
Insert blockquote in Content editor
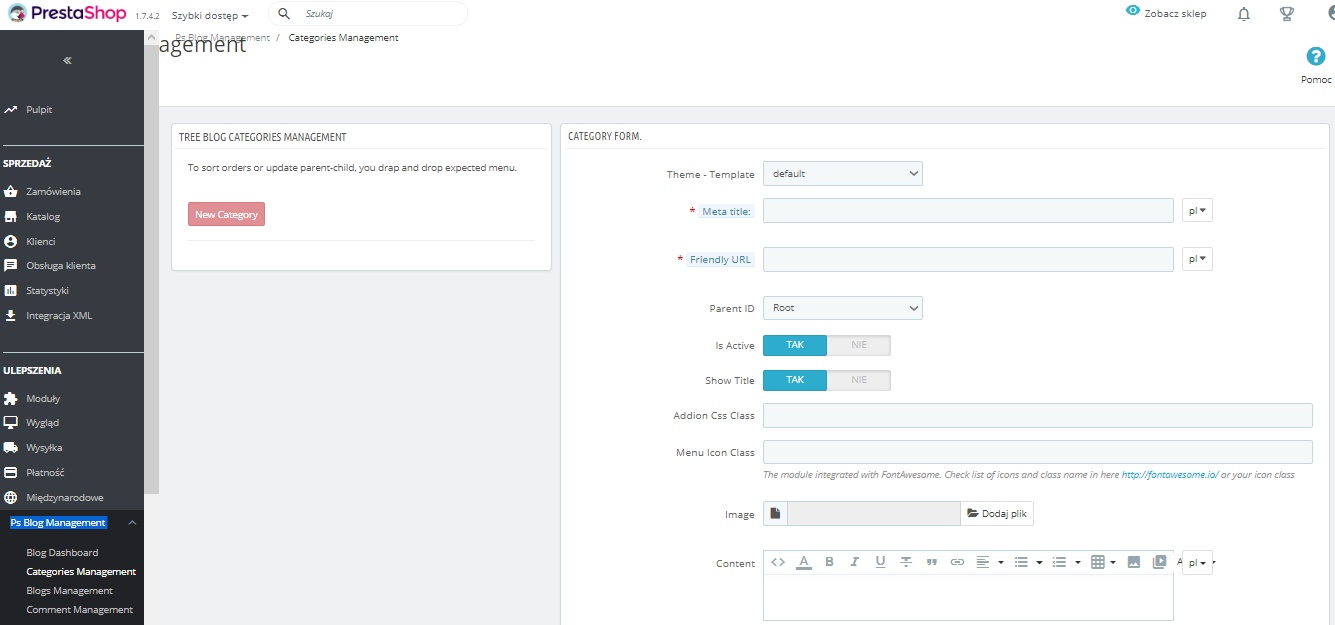point(932,562)
